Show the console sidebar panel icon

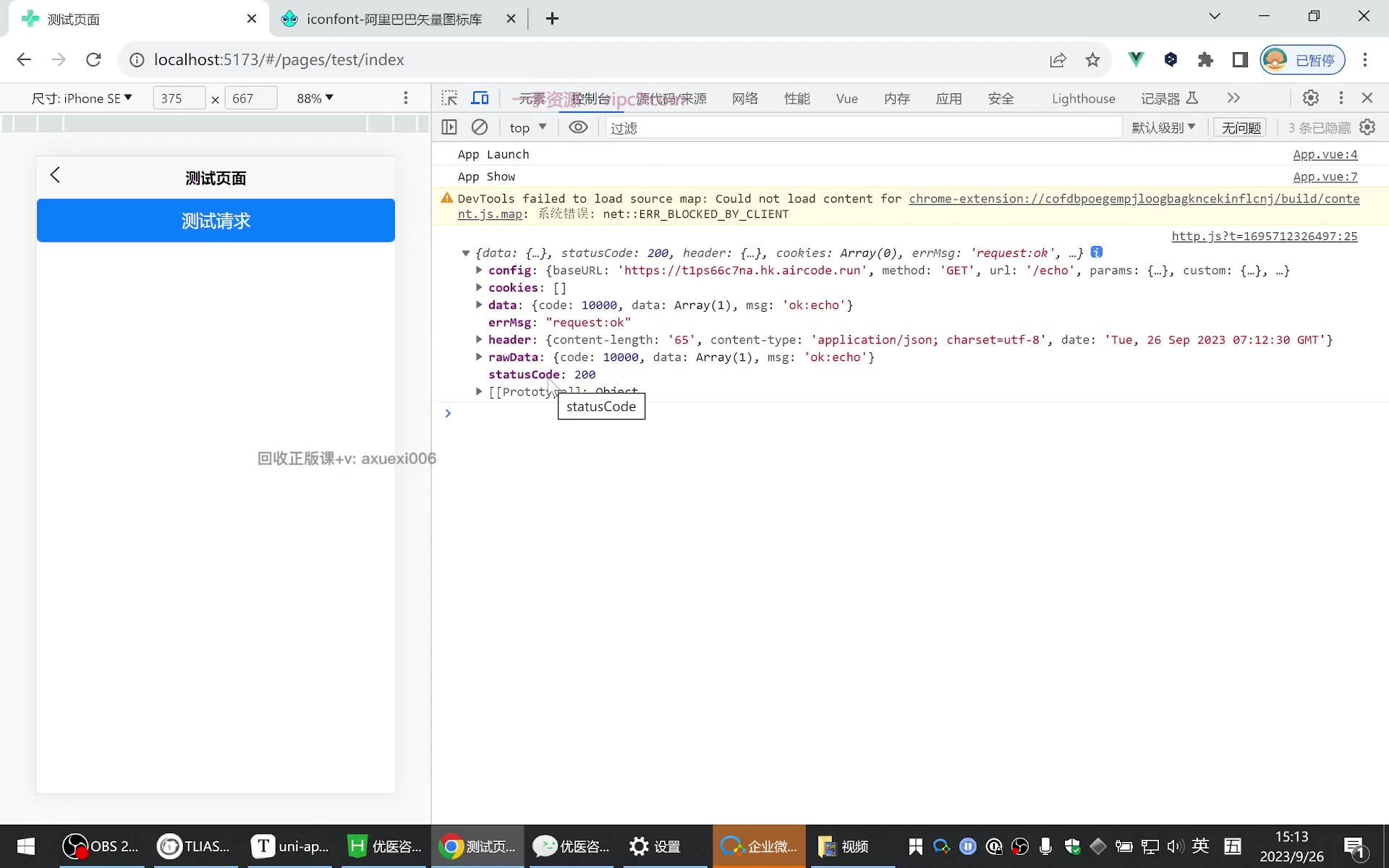pos(449,127)
